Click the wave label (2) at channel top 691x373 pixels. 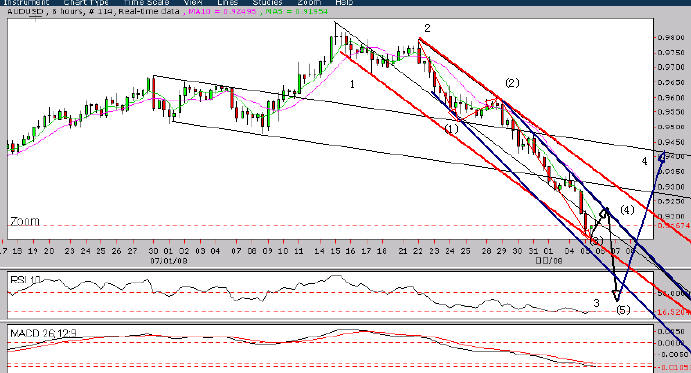pyautogui.click(x=512, y=83)
